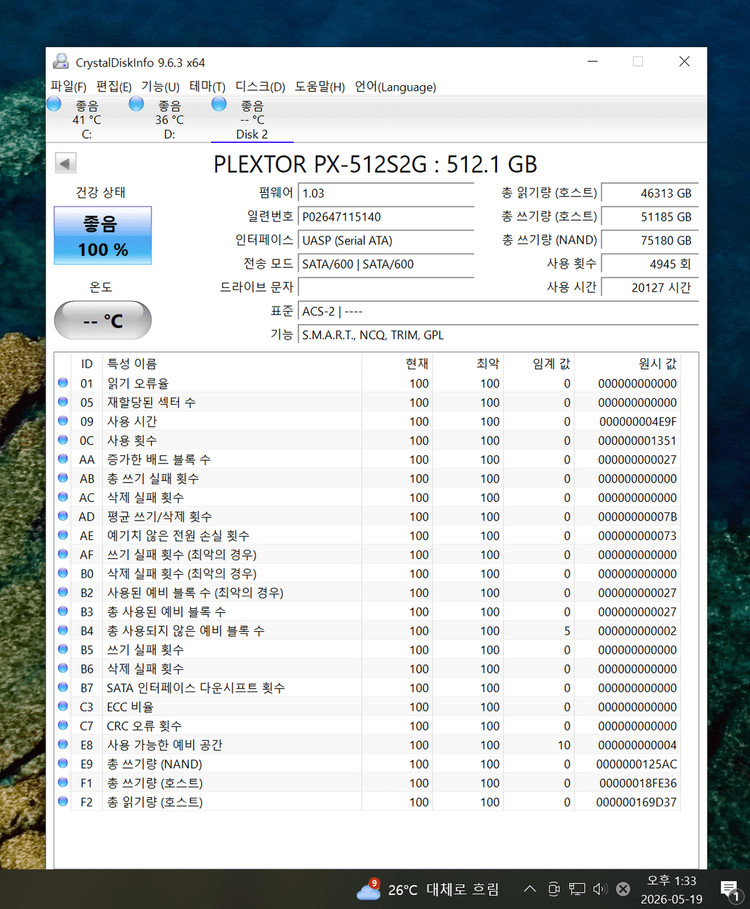Select the 0C 사용 횟수 attribute row
750x909 pixels.
pos(367,440)
